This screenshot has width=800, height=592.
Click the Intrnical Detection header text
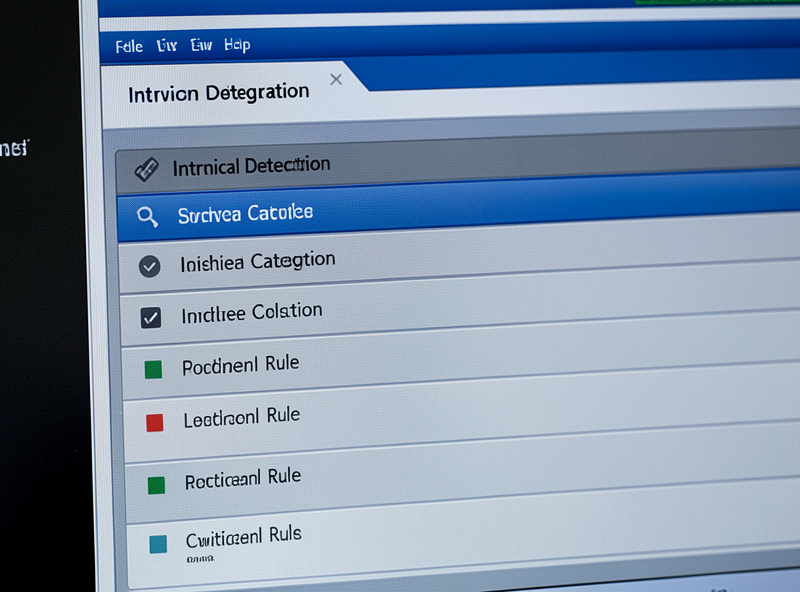tap(251, 166)
